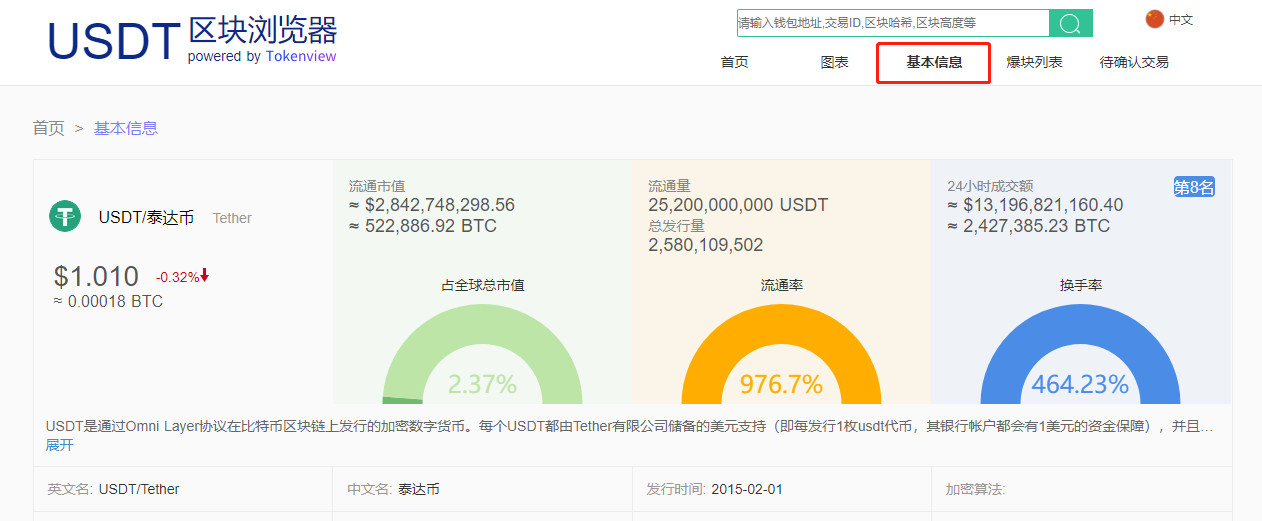Viewport: 1262px width, 521px height.
Task: Open the 图表 nav tab
Action: point(834,62)
